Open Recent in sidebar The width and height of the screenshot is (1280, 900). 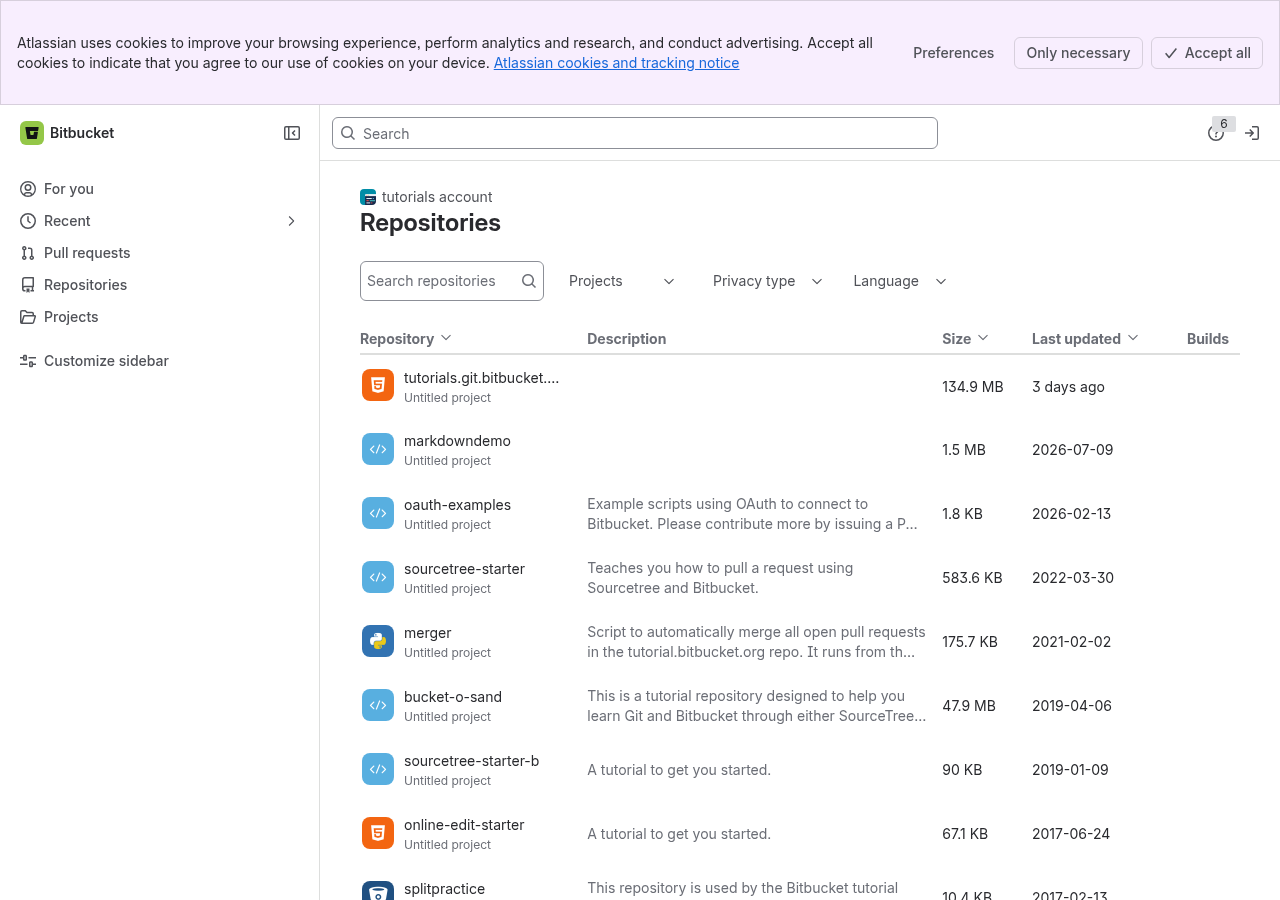click(160, 221)
